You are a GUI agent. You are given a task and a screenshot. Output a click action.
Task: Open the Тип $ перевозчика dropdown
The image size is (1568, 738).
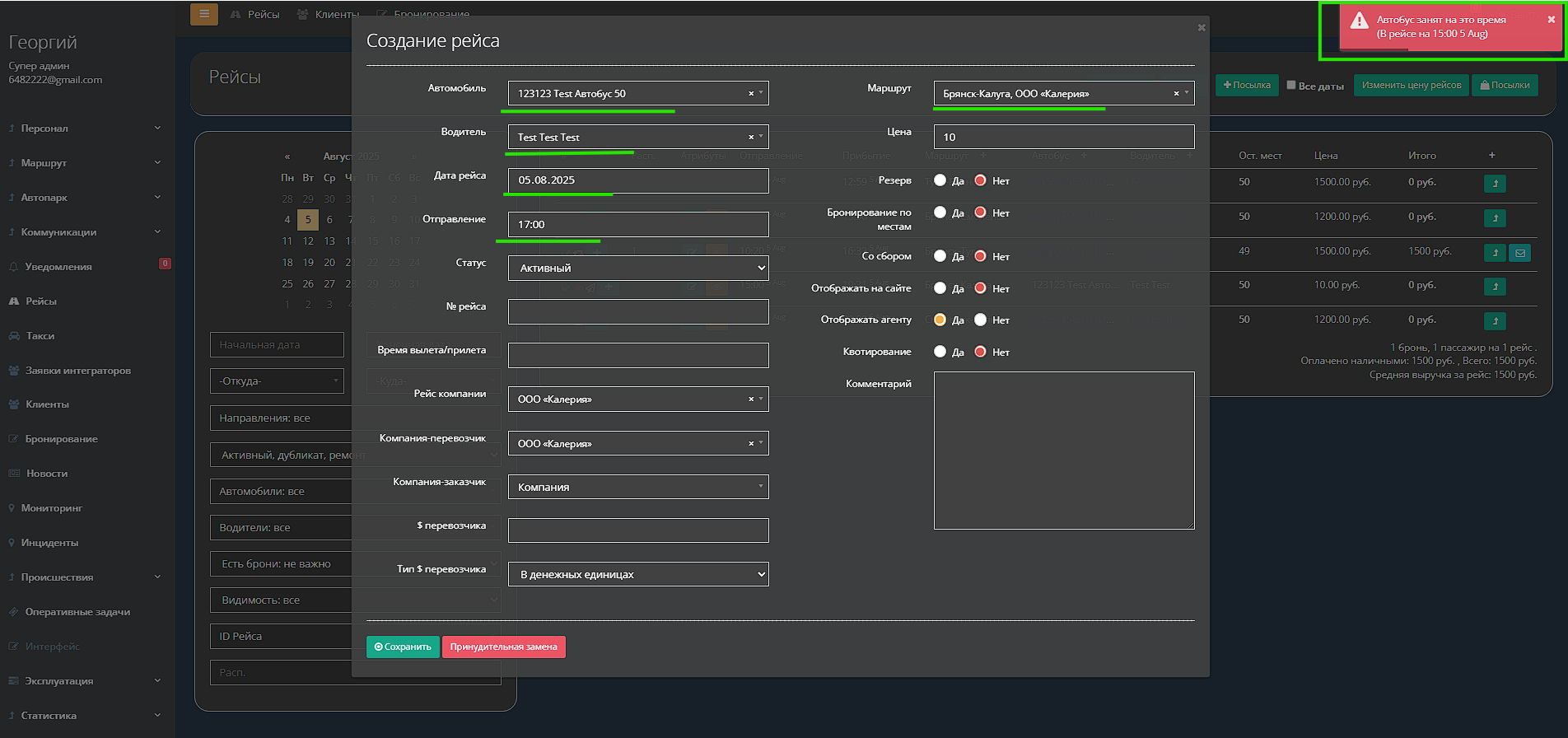point(637,575)
